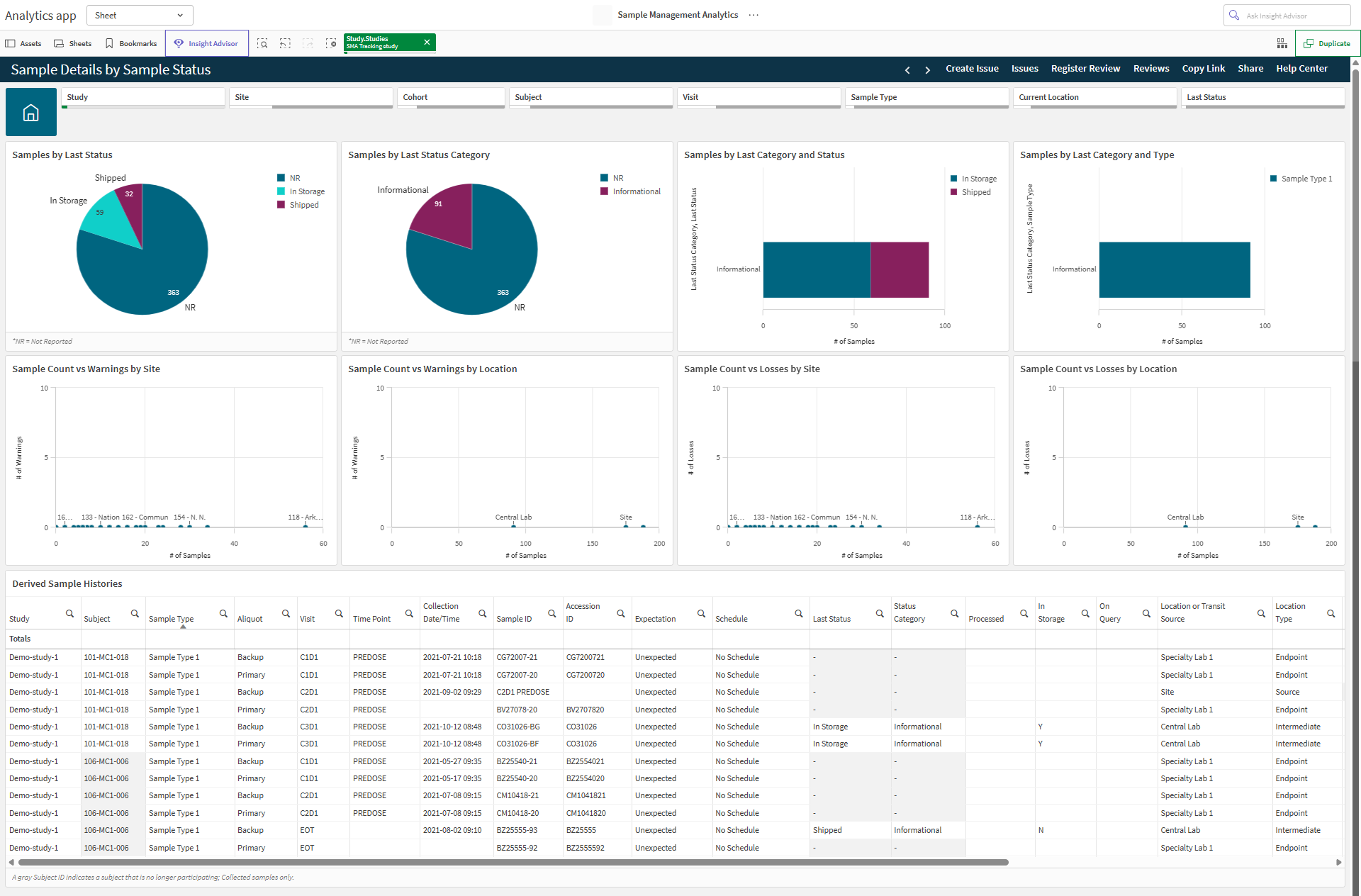1361x896 pixels.
Task: Click Copy Link
Action: pyautogui.click(x=1203, y=69)
